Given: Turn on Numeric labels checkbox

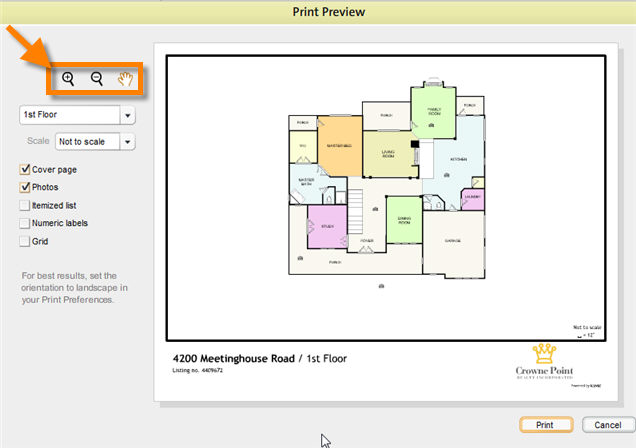Looking at the screenshot, I should [25, 224].
